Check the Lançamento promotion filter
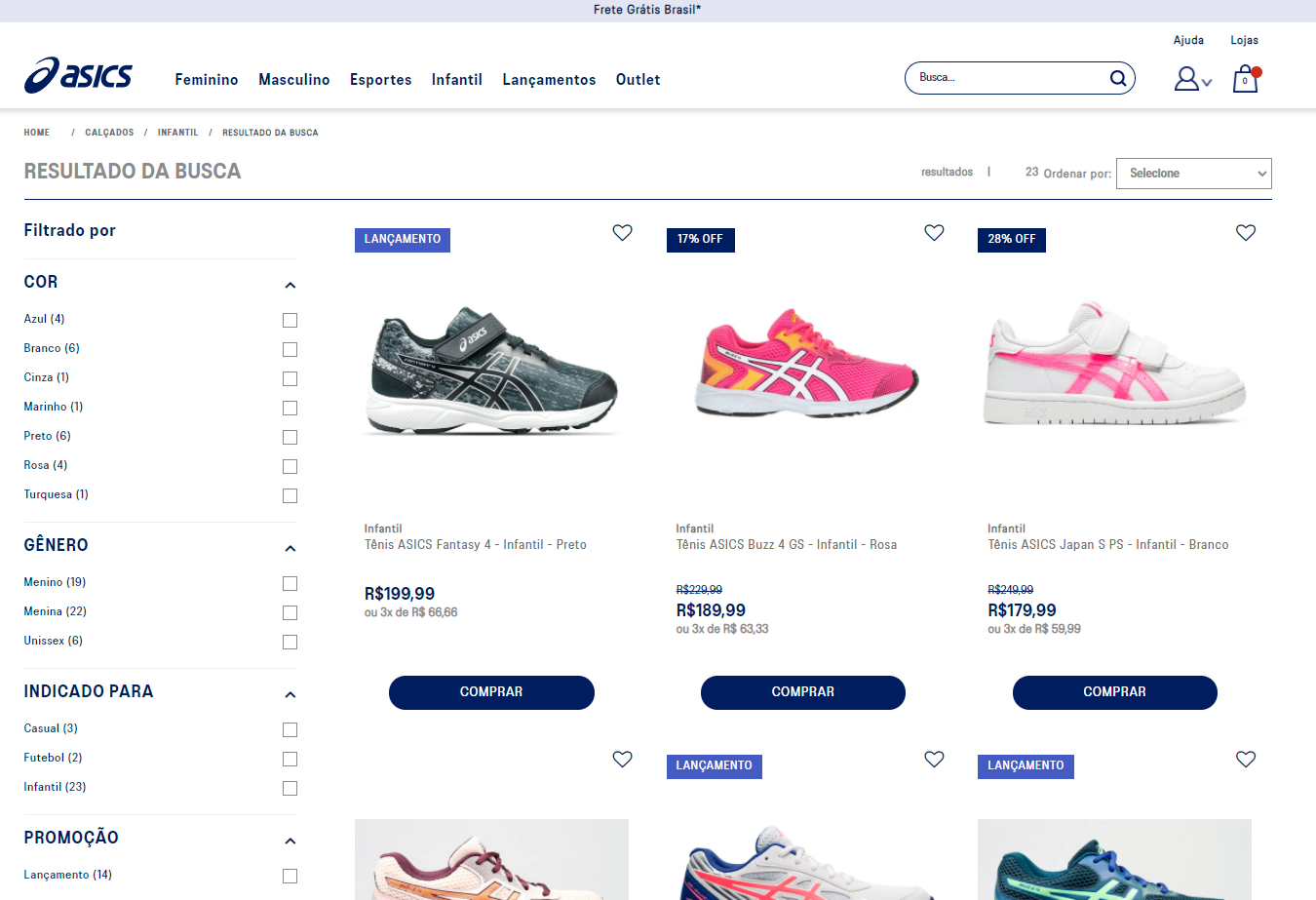The image size is (1316, 900). (x=290, y=876)
